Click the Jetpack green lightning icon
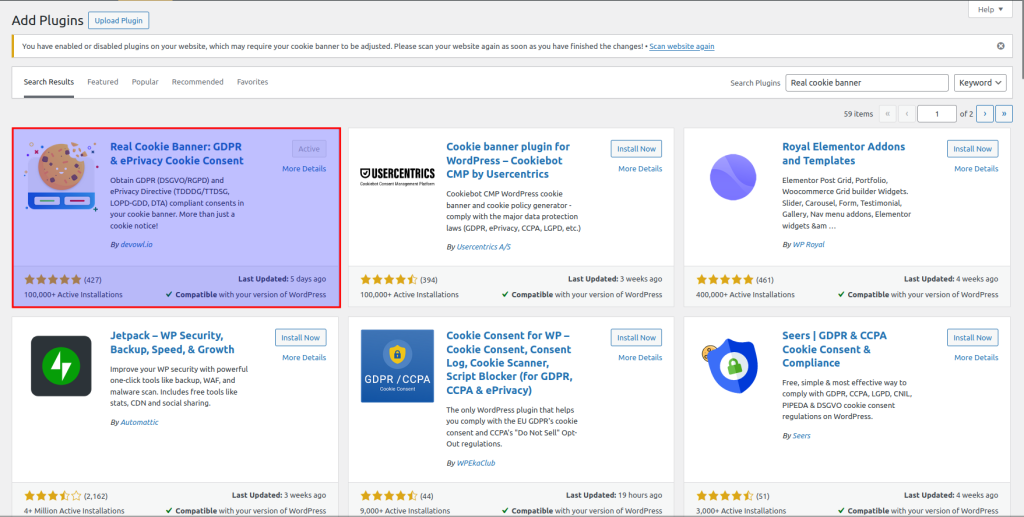1024x517 pixels. [61, 366]
